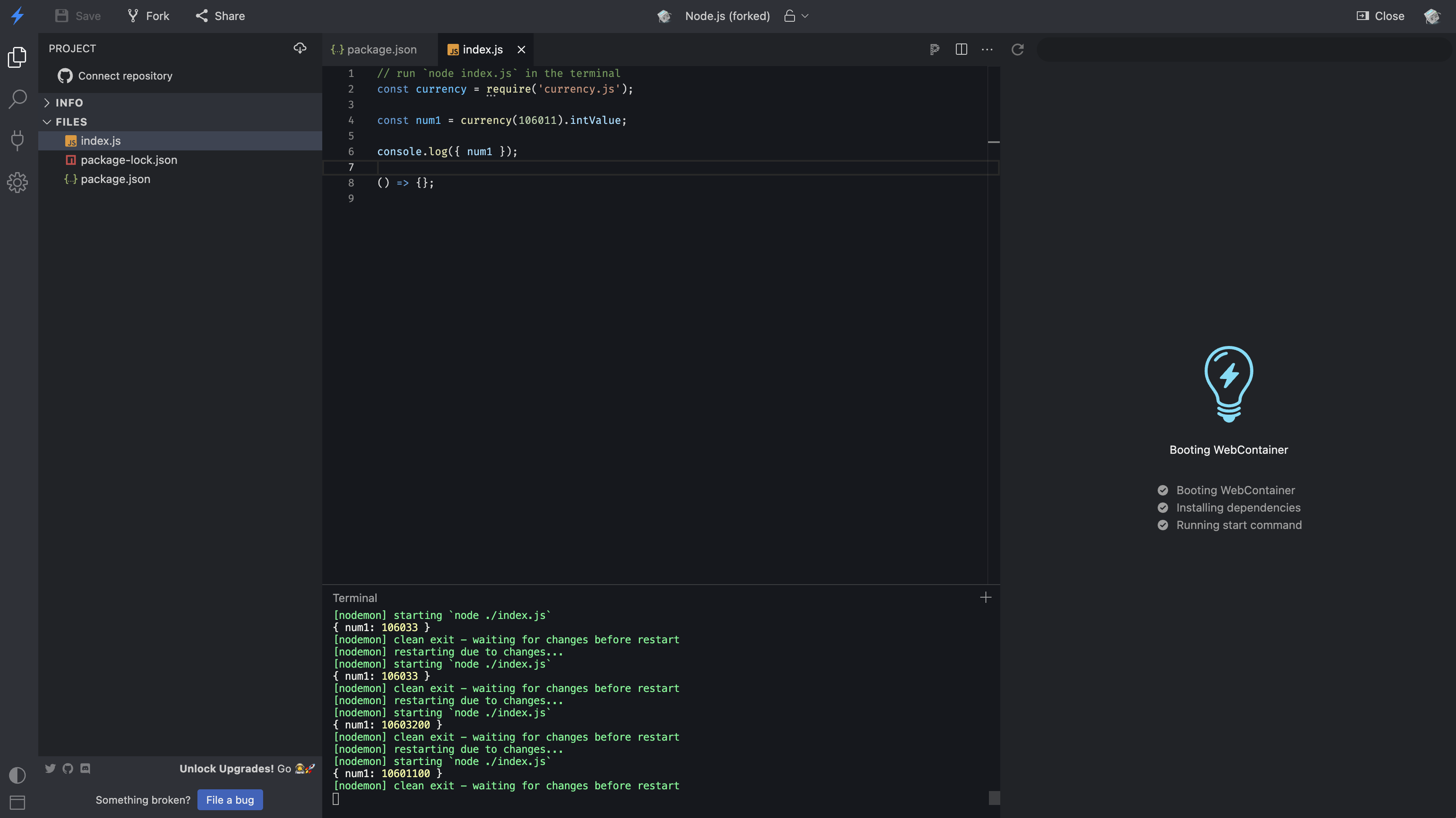
Task: Open the ports panel via plug icon
Action: 17,141
